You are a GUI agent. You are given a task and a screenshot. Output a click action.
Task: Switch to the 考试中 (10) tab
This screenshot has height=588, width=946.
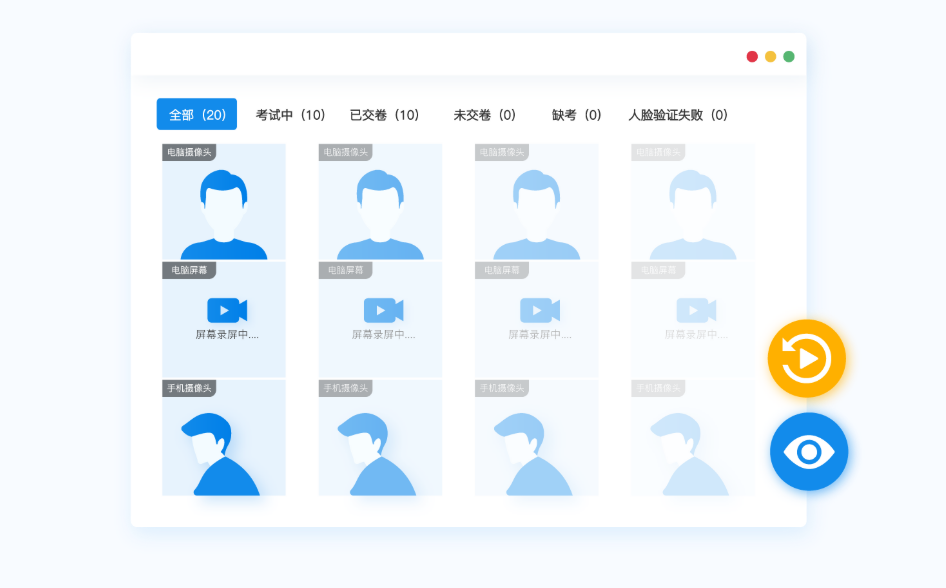(x=290, y=115)
